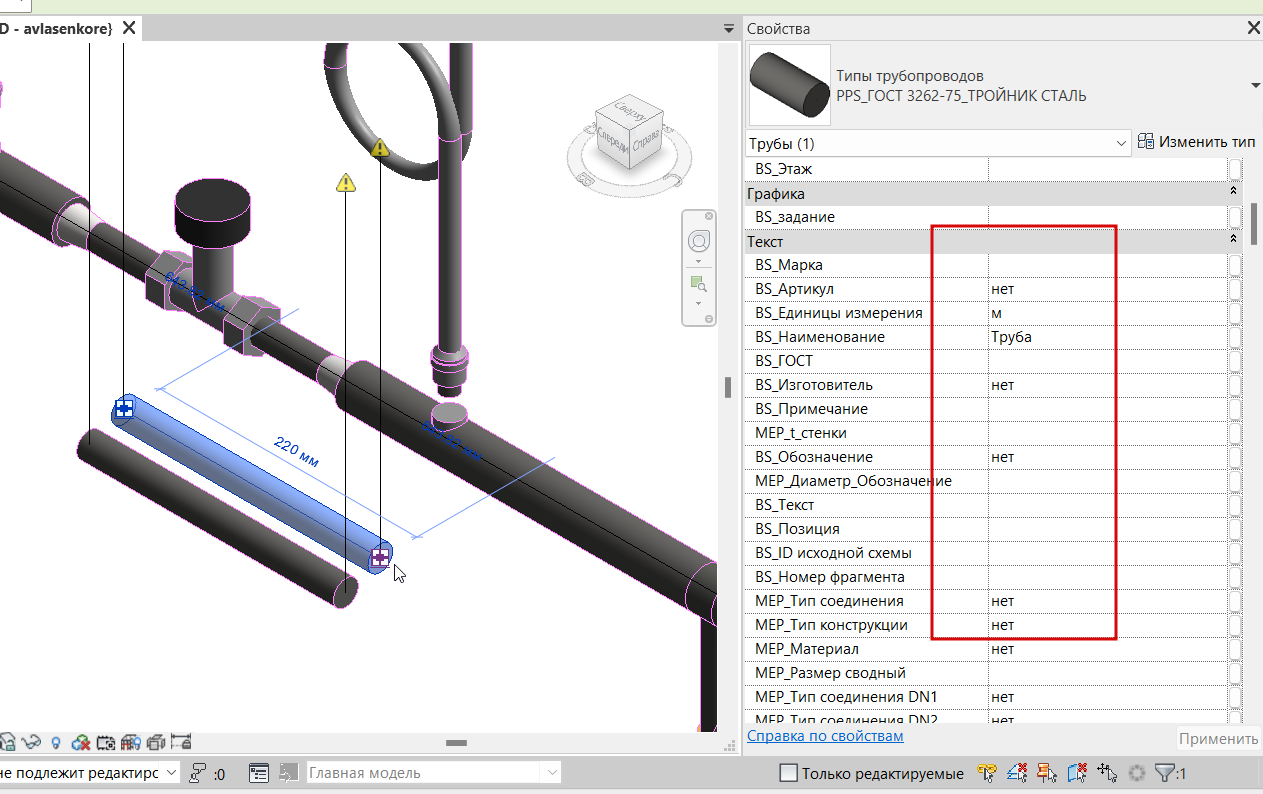
Task: Click the blue pipe end grip on the left
Action: tap(124, 407)
